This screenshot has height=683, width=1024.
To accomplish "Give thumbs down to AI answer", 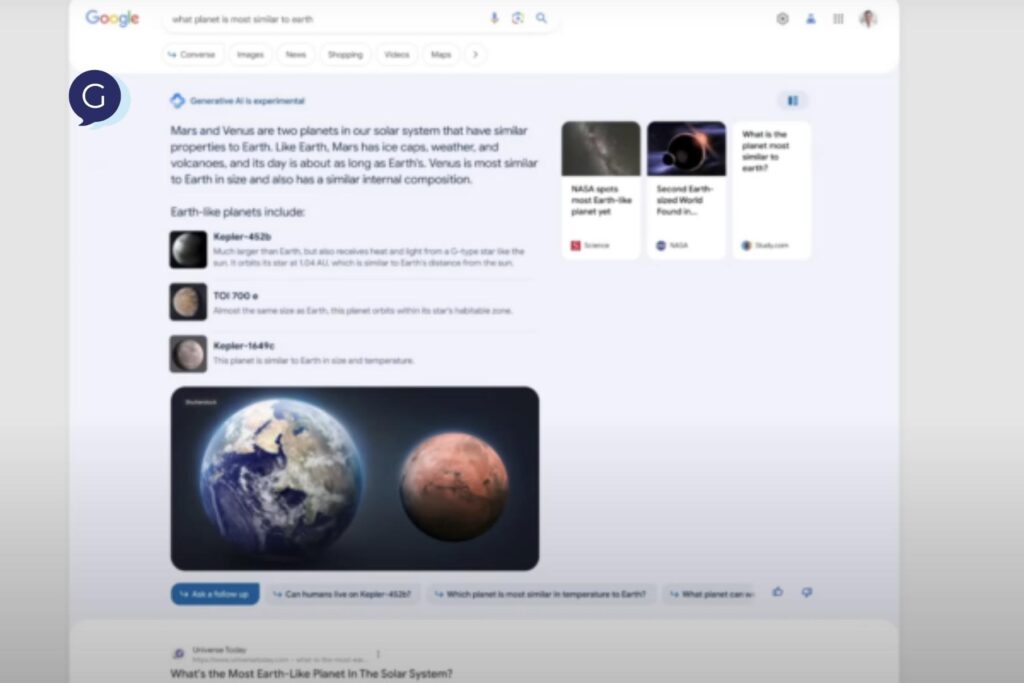I will pyautogui.click(x=807, y=592).
